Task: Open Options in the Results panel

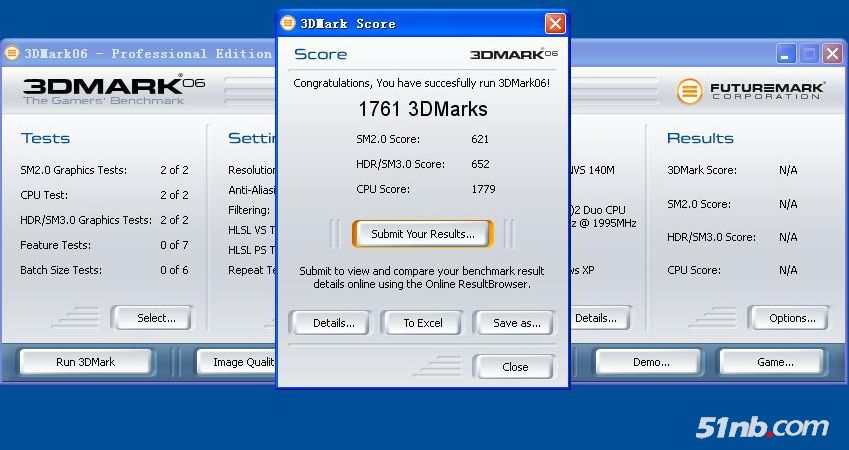Action: (792, 318)
